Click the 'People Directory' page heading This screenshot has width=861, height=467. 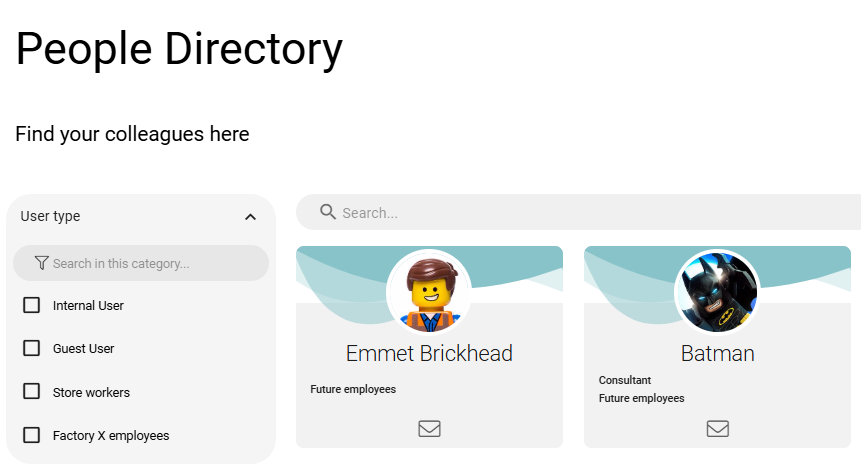tap(179, 49)
